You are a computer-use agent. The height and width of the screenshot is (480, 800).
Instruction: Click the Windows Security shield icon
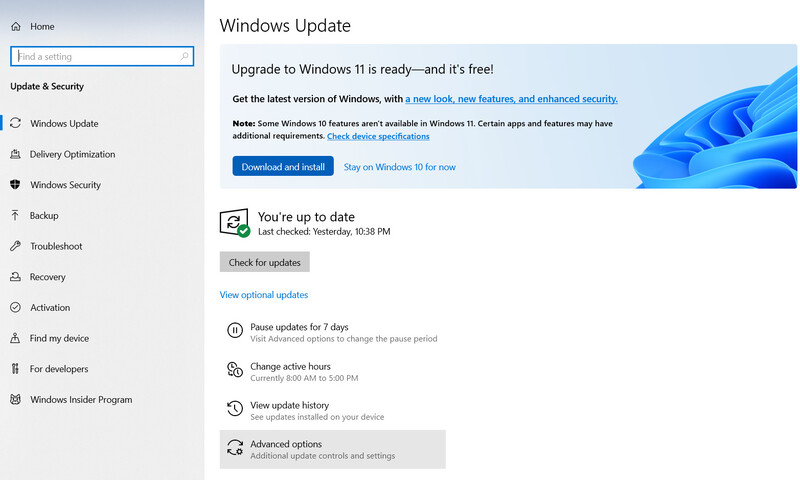pyautogui.click(x=15, y=184)
